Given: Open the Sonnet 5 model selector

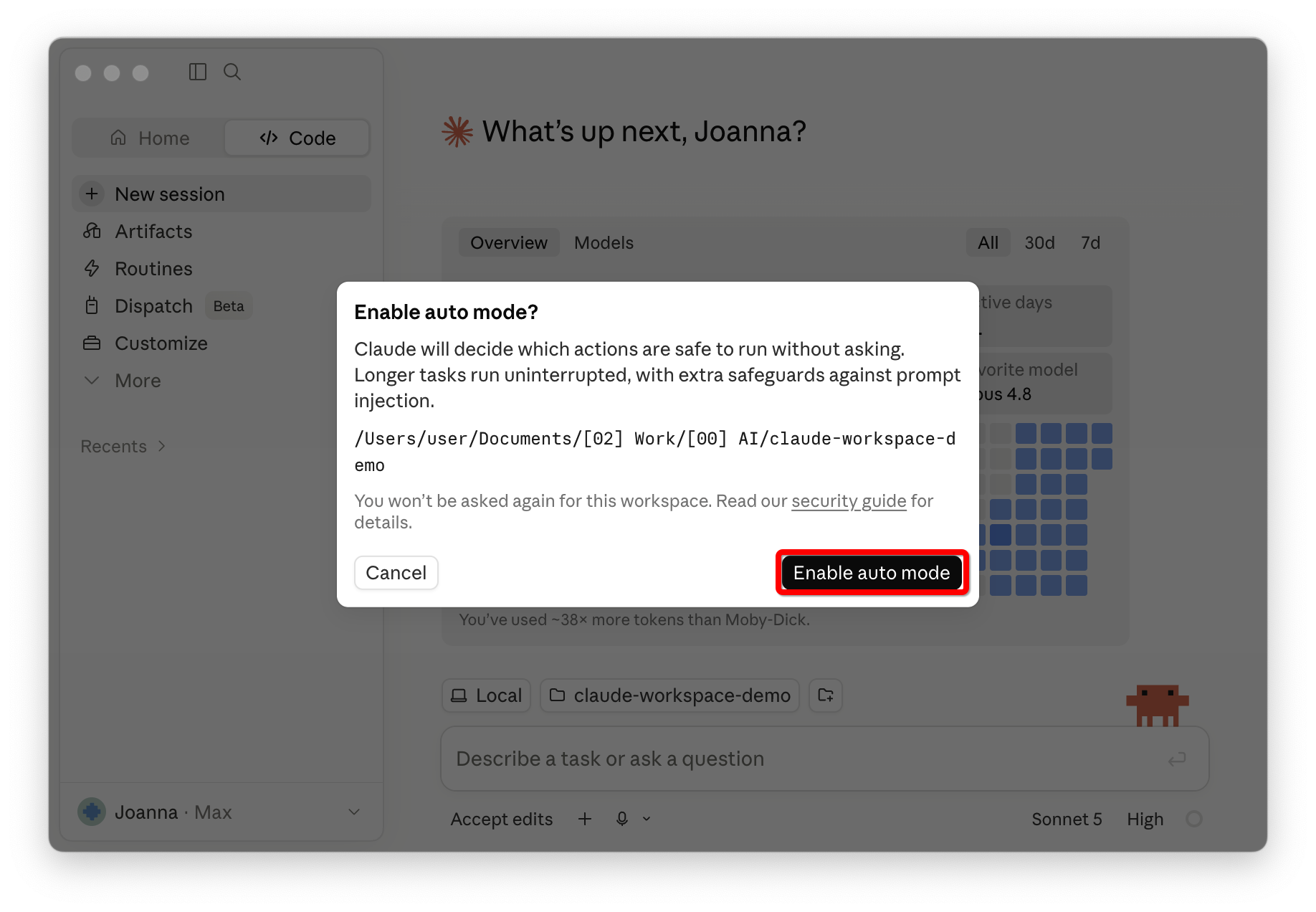Looking at the screenshot, I should (x=1067, y=819).
